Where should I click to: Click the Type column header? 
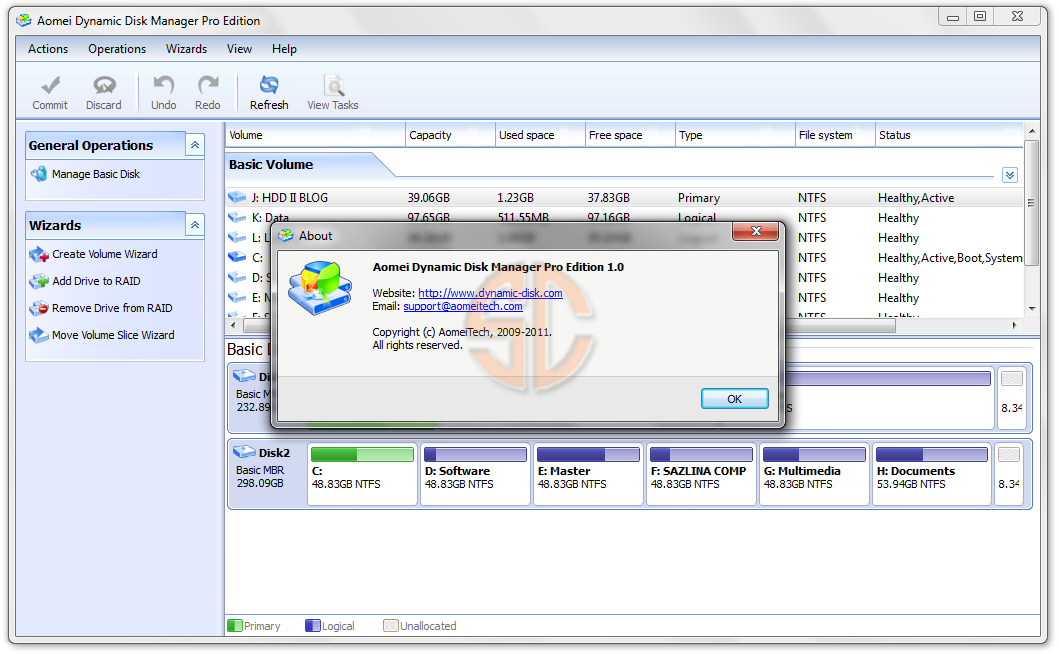[x=735, y=135]
